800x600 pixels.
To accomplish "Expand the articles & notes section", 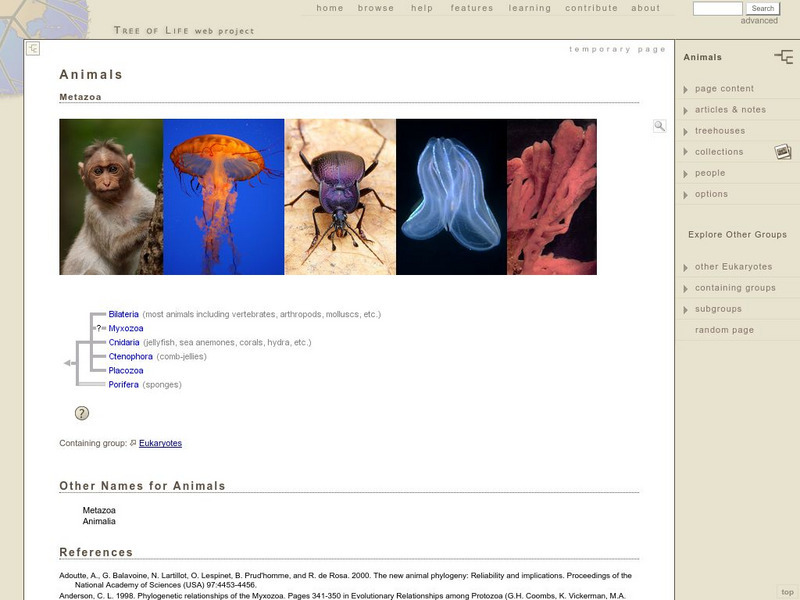I will pos(730,110).
